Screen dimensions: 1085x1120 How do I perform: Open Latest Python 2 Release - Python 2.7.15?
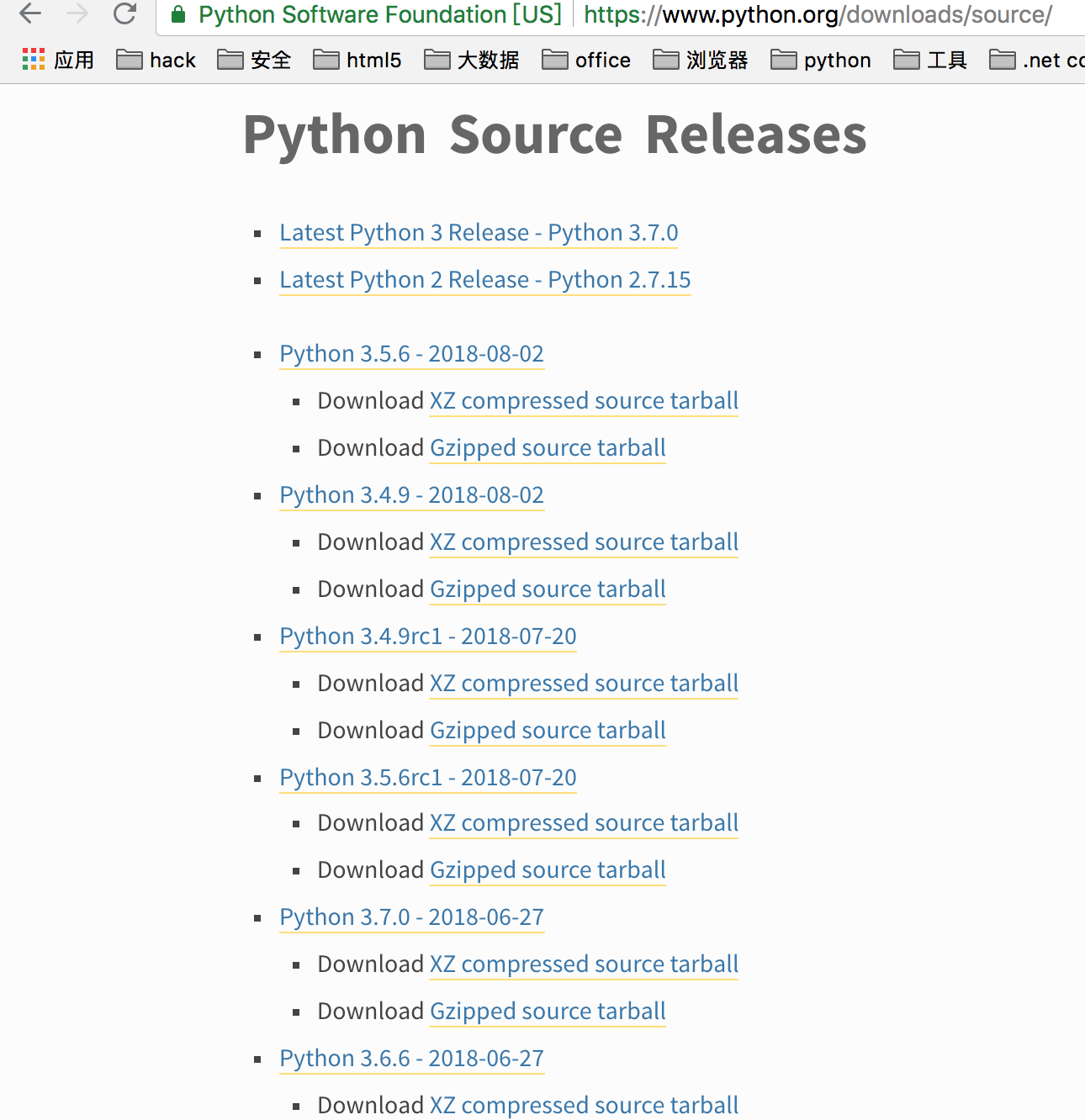(x=485, y=279)
